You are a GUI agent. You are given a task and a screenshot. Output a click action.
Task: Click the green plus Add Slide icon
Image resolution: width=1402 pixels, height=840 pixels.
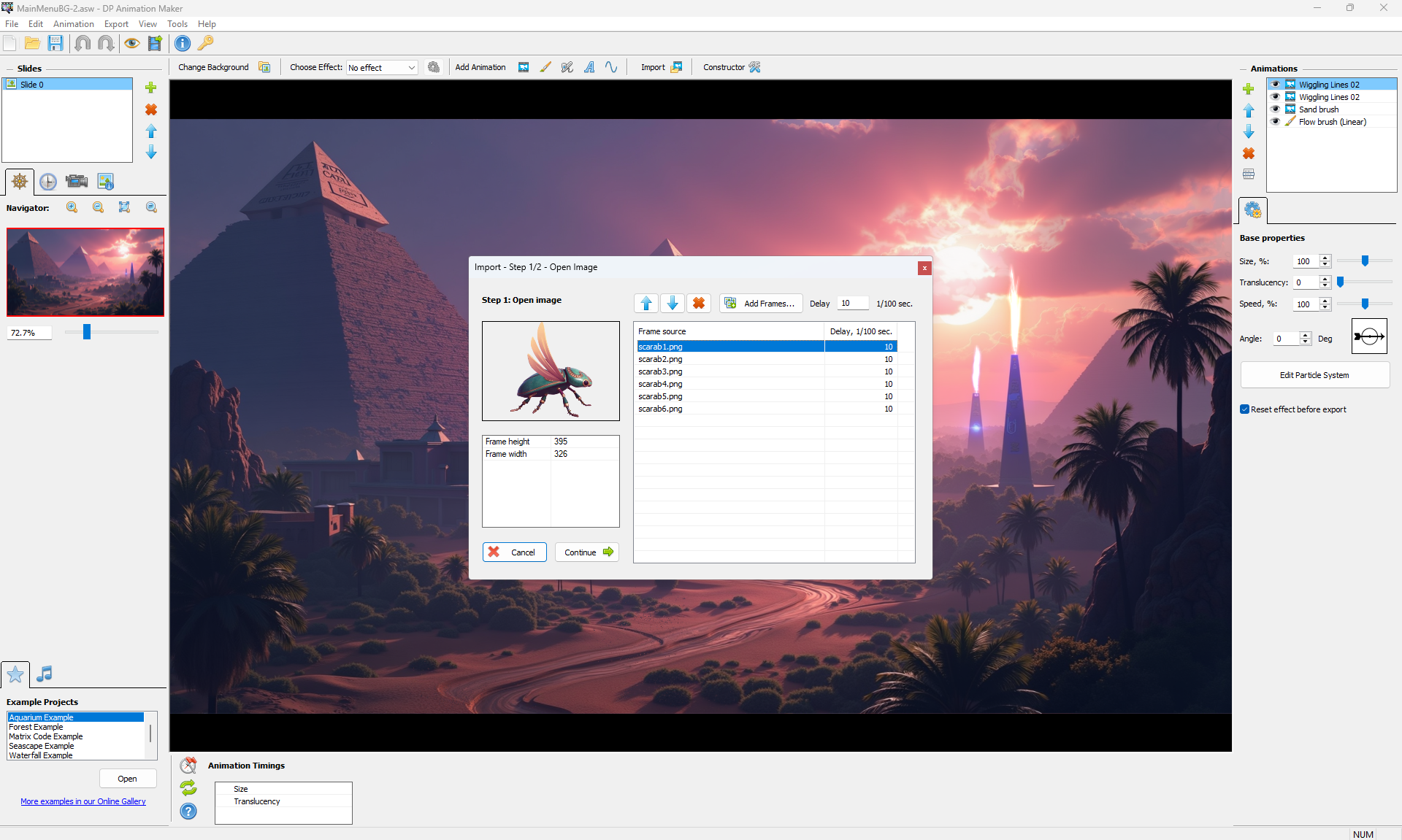click(151, 88)
